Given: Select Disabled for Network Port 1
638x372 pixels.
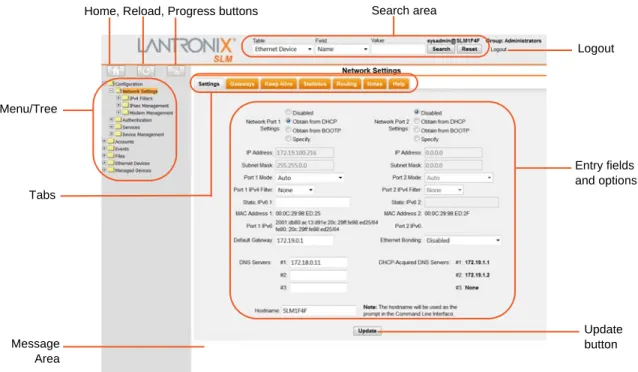Looking at the screenshot, I should click(288, 112).
